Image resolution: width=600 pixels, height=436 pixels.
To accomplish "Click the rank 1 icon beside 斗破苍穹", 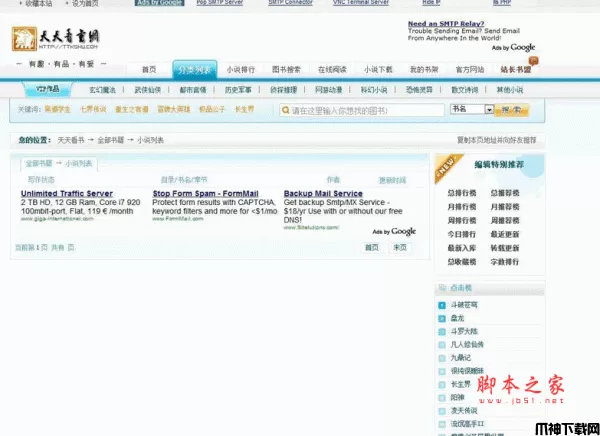I will pos(442,304).
